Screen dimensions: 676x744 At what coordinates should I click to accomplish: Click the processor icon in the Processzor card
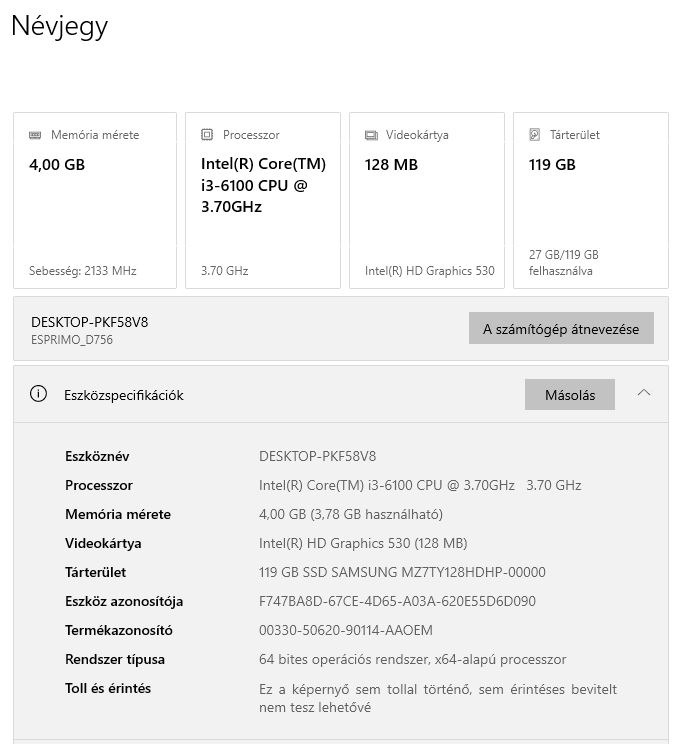207,135
